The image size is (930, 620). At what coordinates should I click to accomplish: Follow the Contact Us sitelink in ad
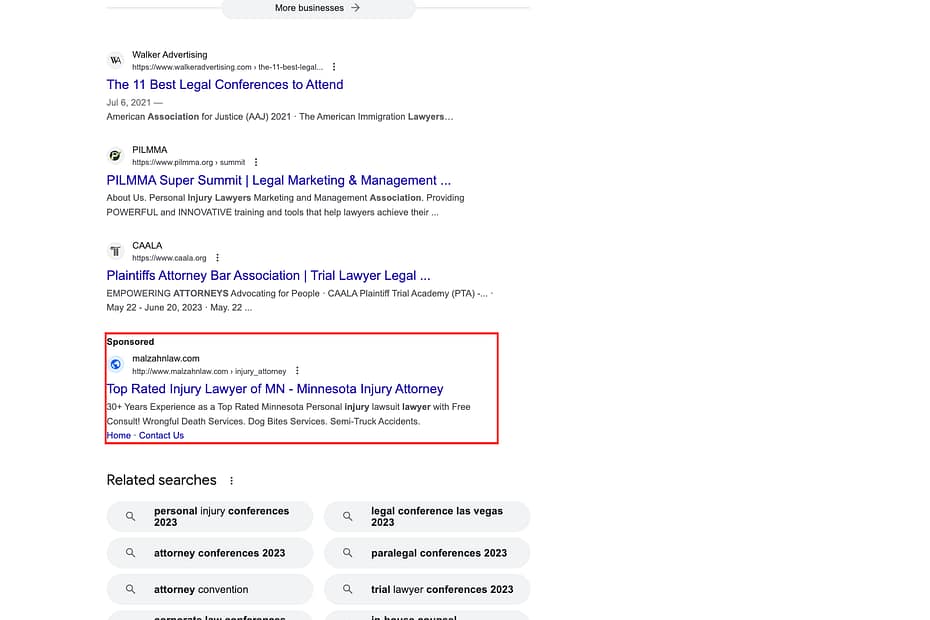161,435
